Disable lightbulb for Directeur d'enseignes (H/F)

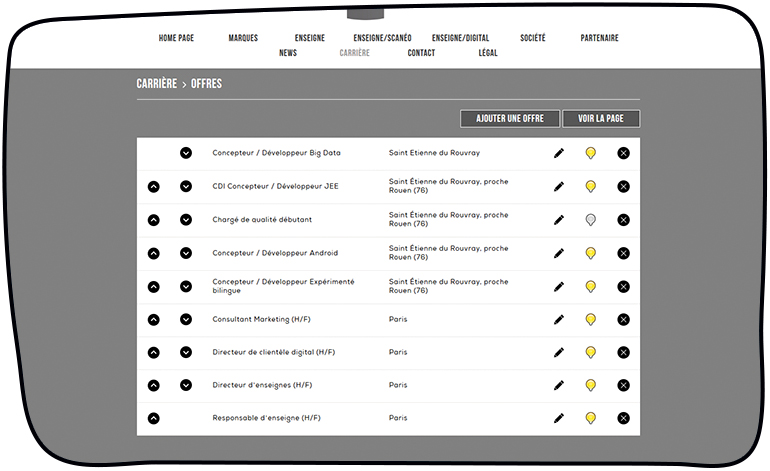591,385
